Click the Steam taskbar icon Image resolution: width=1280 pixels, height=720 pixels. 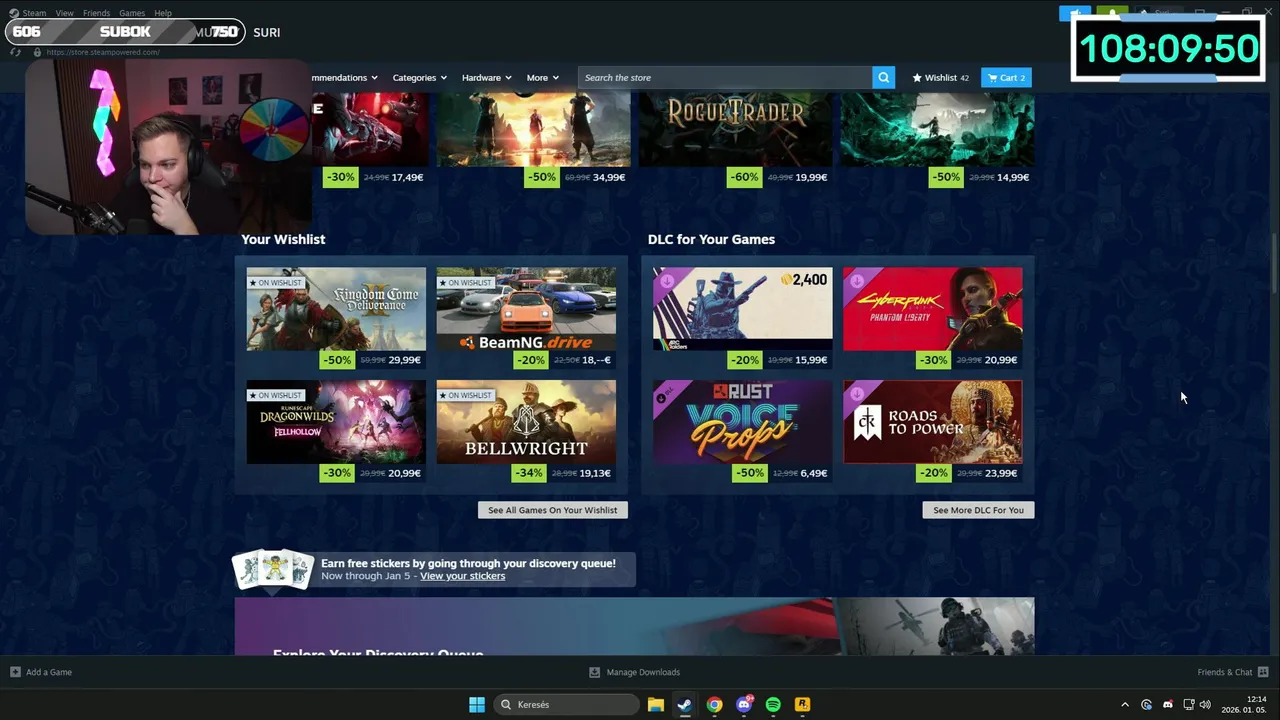click(684, 704)
